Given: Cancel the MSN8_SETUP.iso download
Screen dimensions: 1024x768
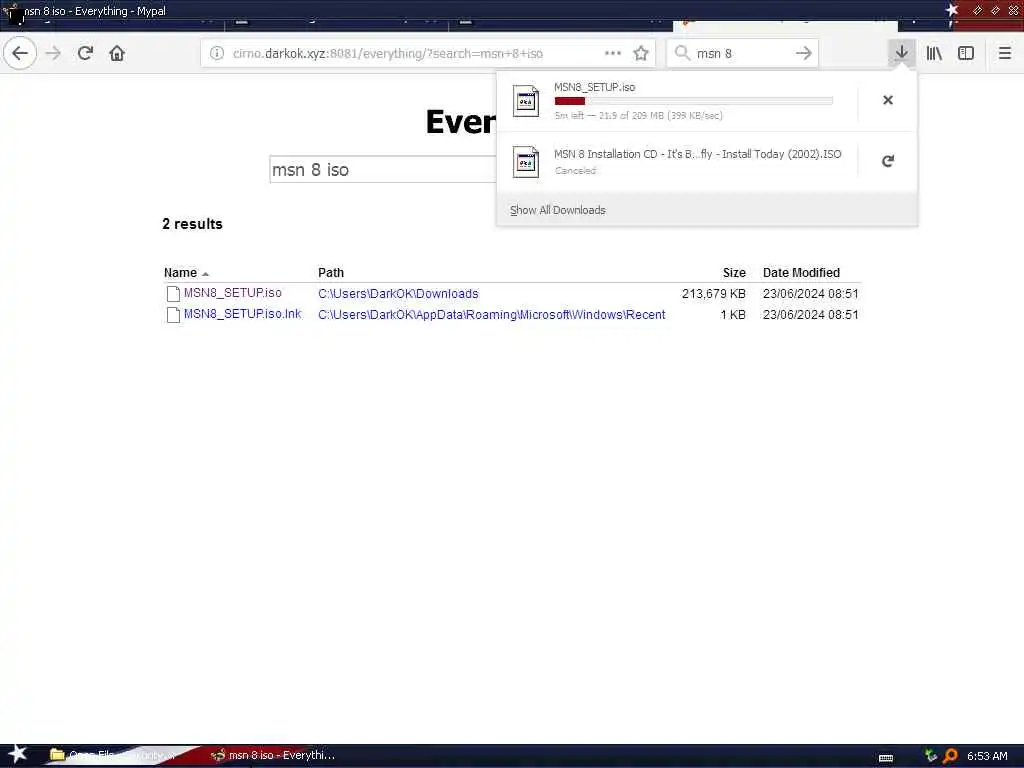Looking at the screenshot, I should pos(888,100).
